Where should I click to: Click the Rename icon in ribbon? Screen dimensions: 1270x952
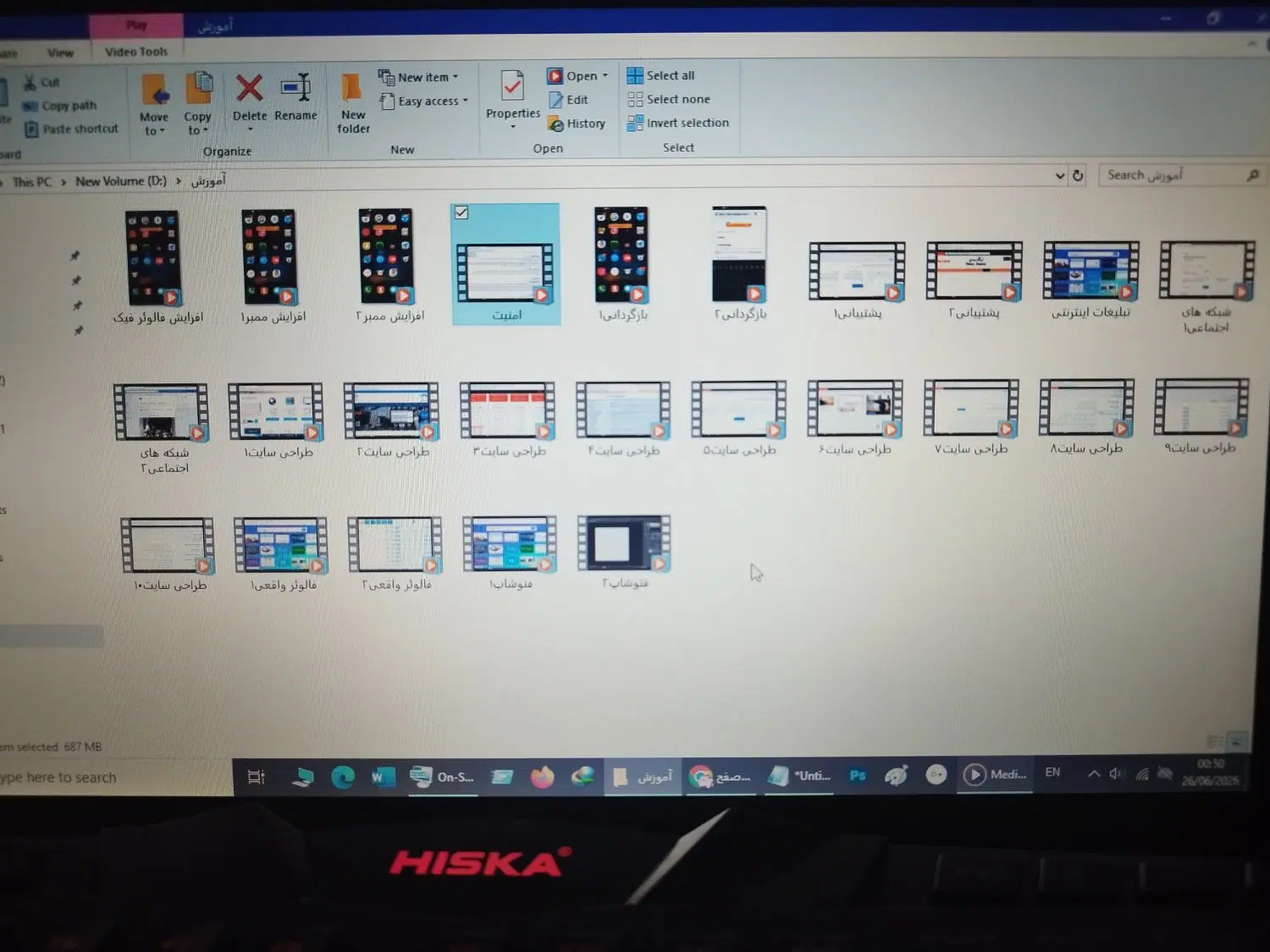coord(296,87)
